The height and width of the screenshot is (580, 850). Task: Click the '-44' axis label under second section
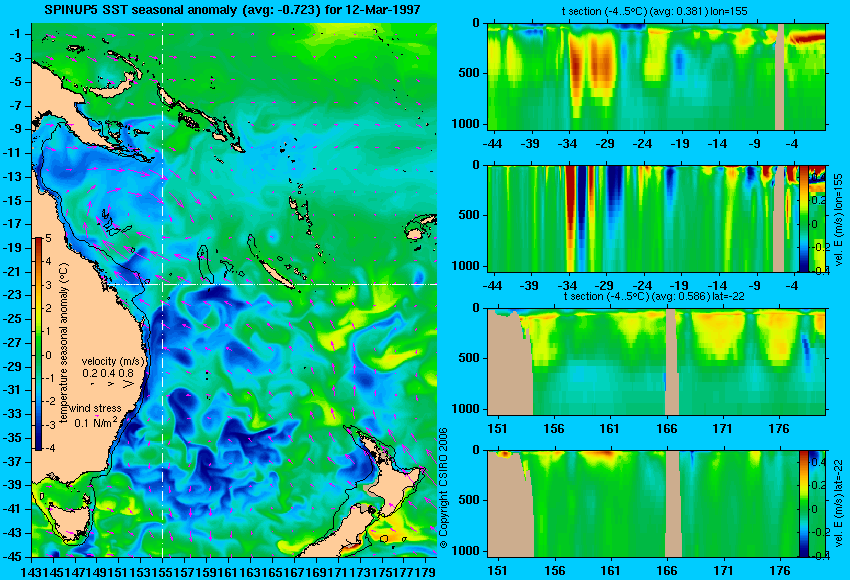(492, 286)
